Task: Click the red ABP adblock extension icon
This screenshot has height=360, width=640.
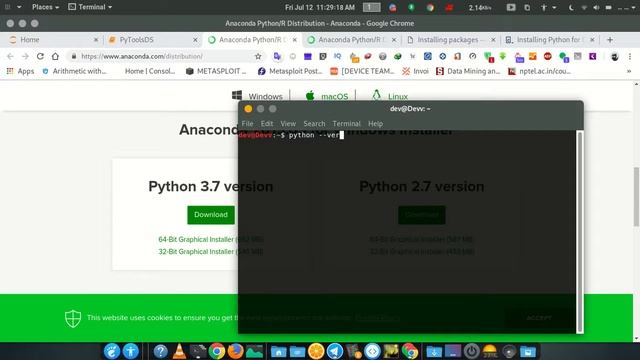Action: tap(548, 56)
